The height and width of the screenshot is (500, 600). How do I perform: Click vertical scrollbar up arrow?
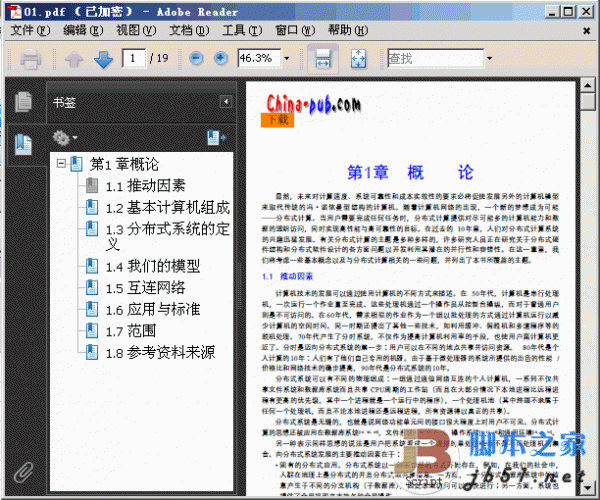[x=587, y=85]
